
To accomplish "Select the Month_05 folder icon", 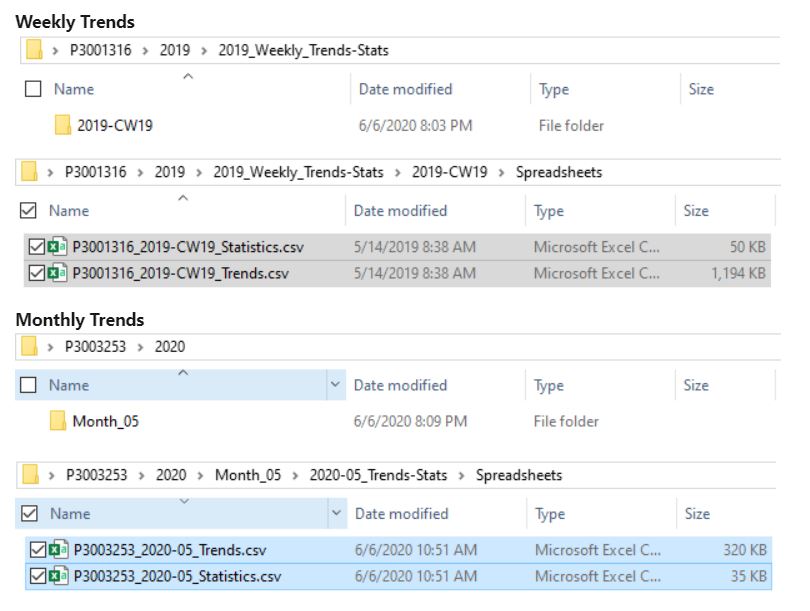I will coord(58,421).
